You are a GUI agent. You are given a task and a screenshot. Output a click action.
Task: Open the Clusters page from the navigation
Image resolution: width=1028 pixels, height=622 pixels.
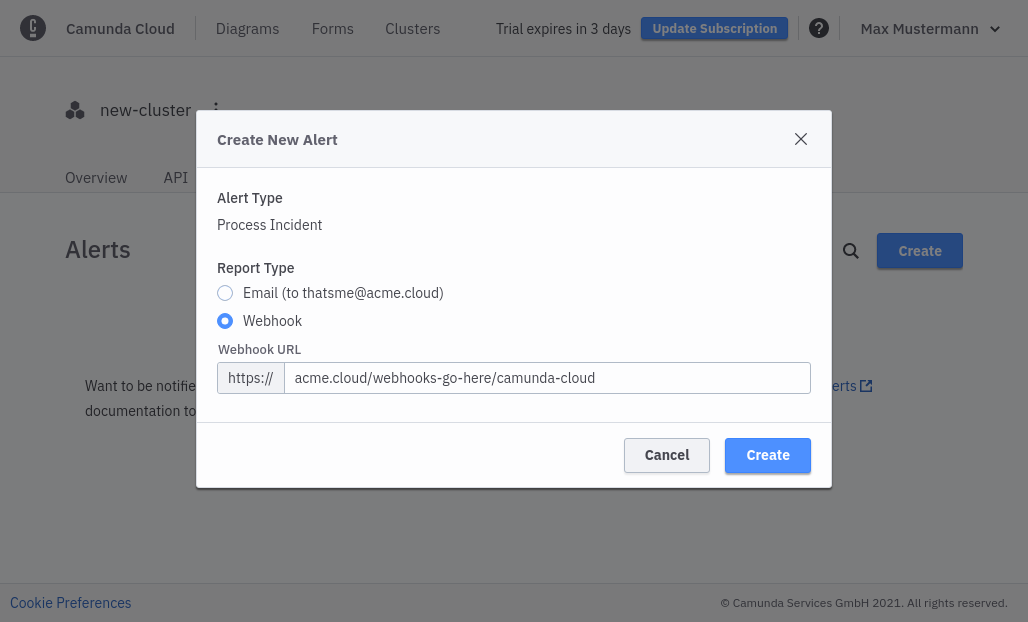coord(412,29)
